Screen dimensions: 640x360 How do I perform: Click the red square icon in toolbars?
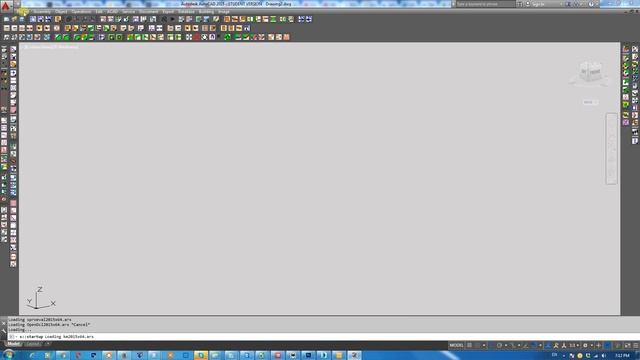pyautogui.click(x=196, y=37)
